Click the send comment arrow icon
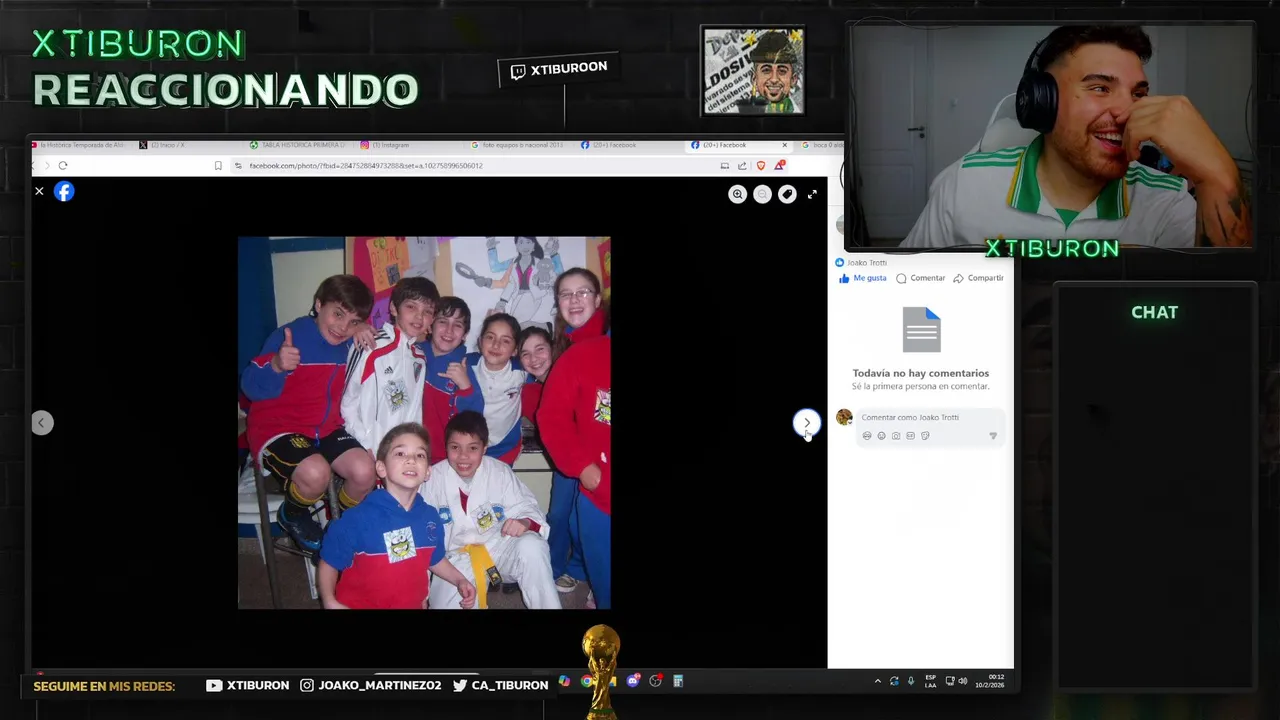Screen dimensions: 1280x720 993,436
